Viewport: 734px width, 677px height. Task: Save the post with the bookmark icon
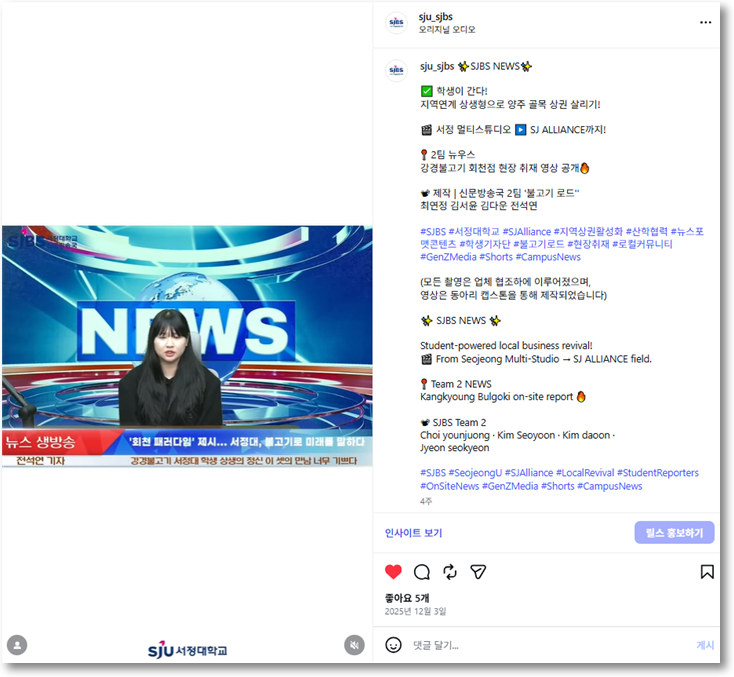707,572
